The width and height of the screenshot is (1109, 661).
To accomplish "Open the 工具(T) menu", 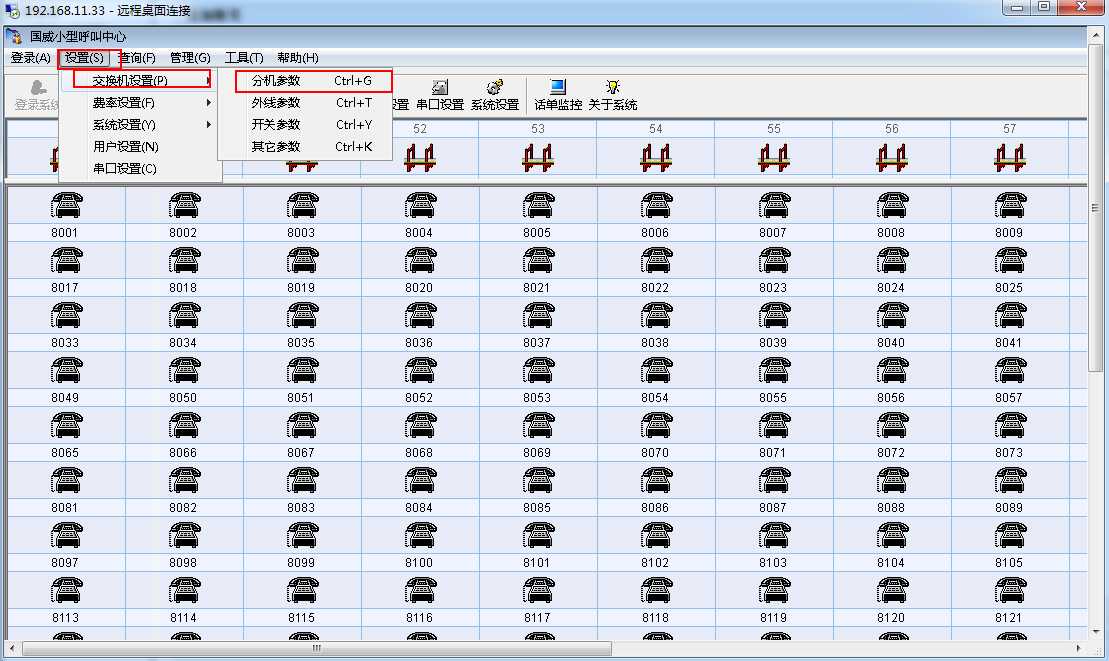I will pyautogui.click(x=244, y=58).
